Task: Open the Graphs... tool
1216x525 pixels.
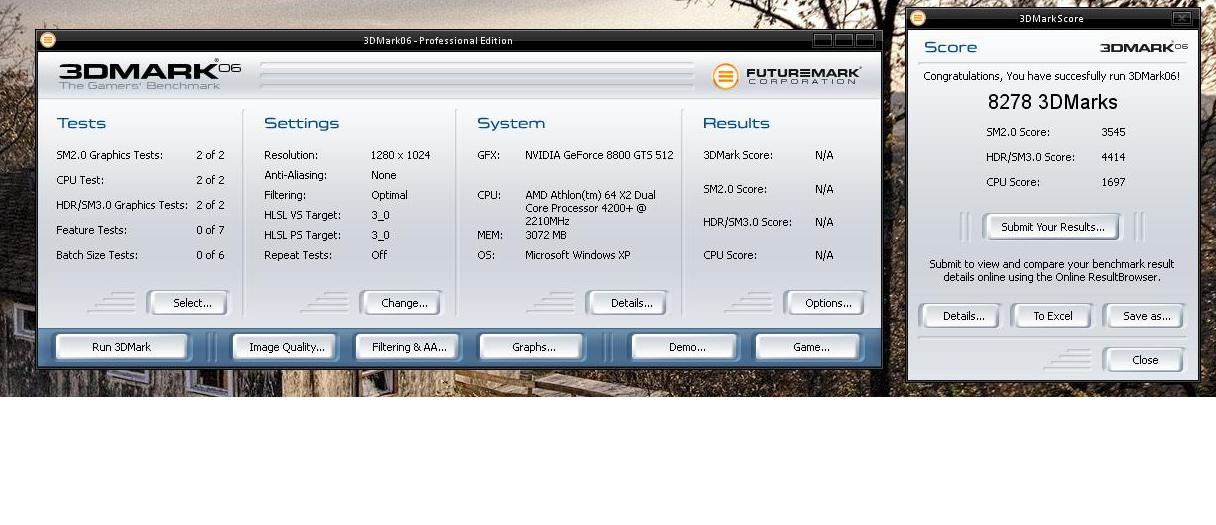Action: [533, 347]
